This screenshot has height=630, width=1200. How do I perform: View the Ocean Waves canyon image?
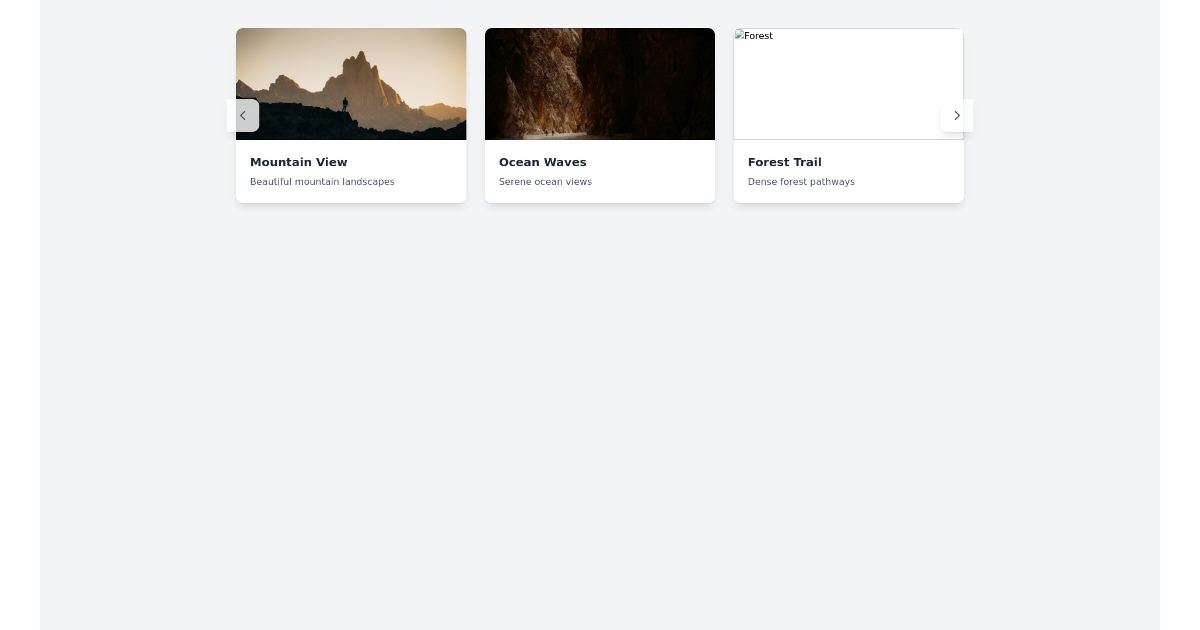pos(600,84)
